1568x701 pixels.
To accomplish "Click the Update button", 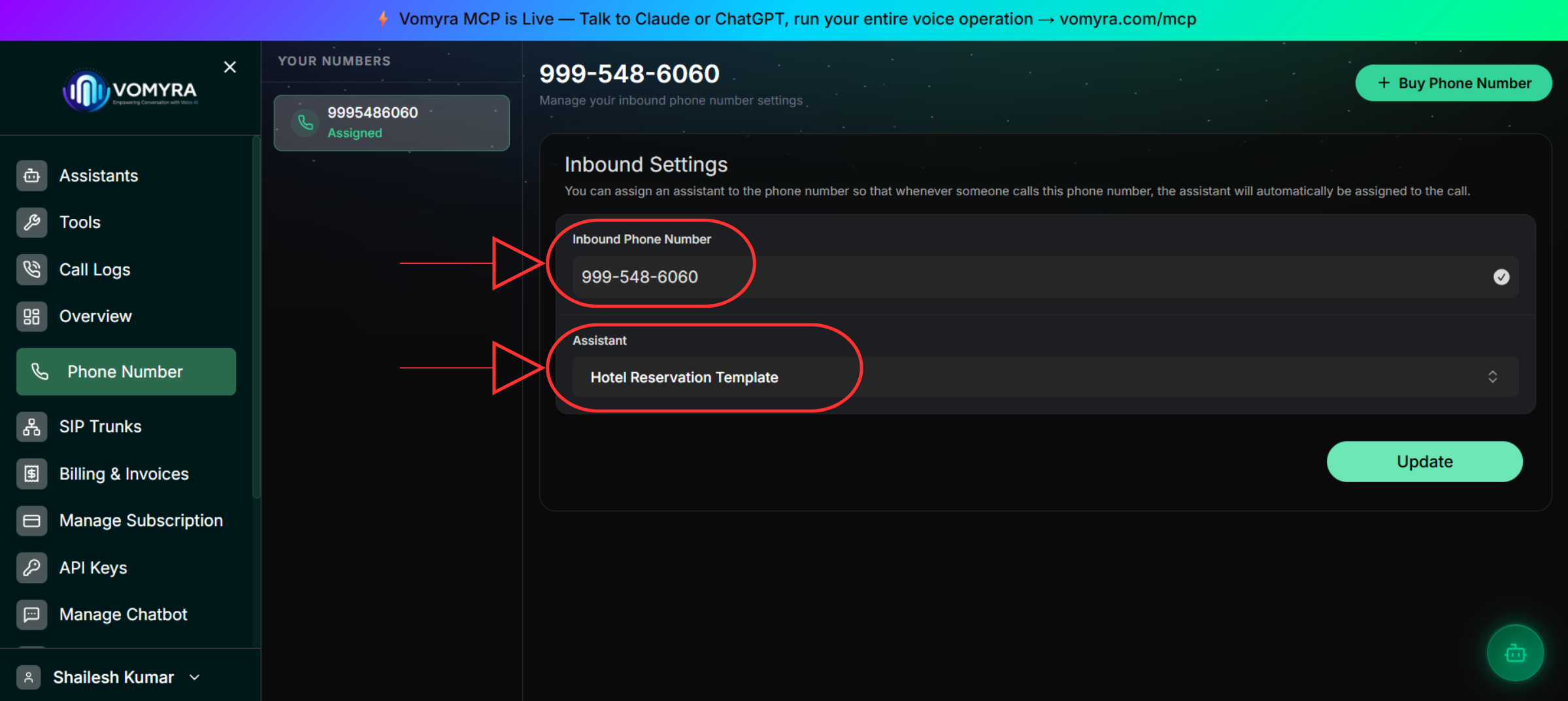I will pos(1425,461).
